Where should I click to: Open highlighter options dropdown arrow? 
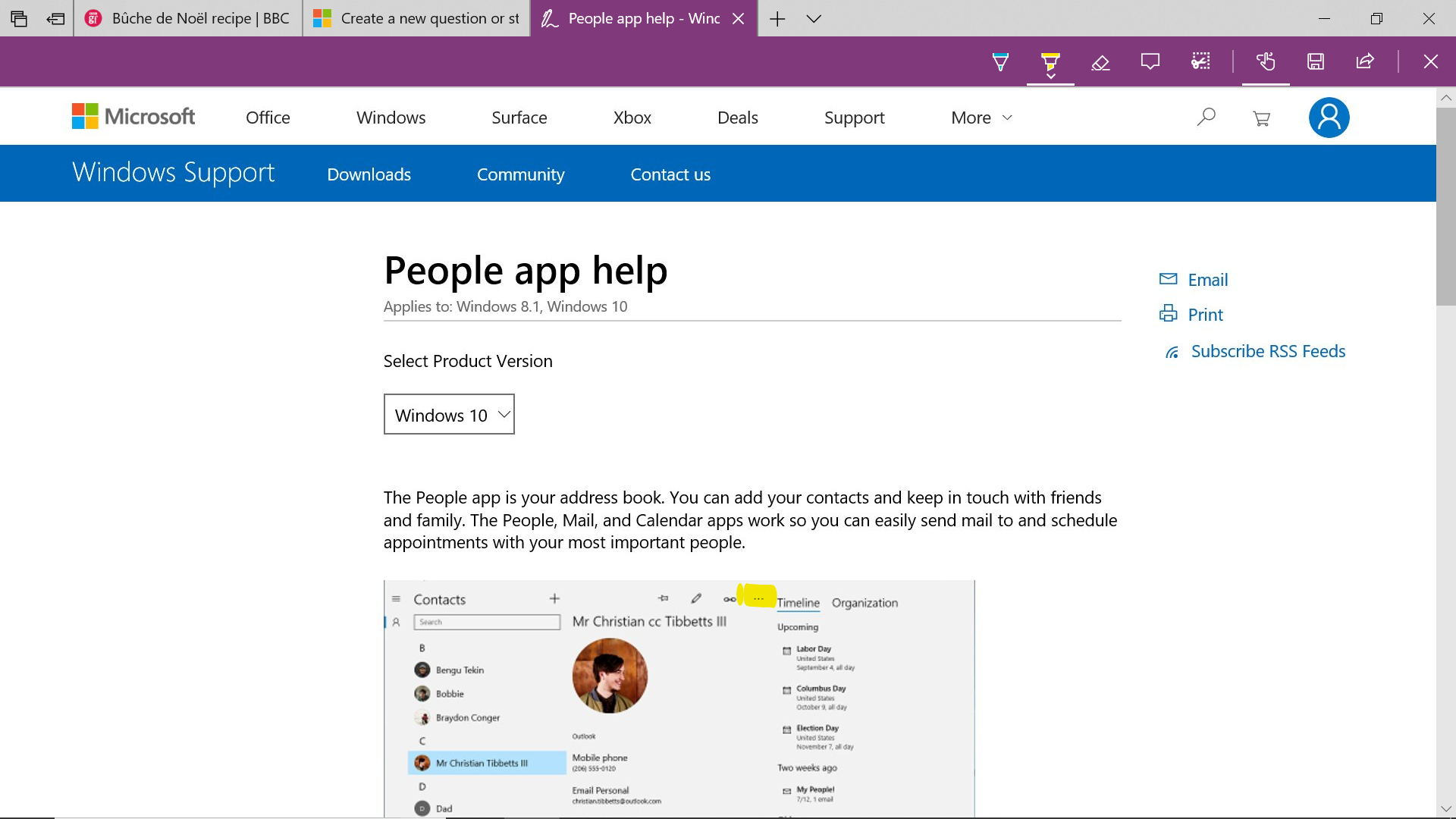1050,76
